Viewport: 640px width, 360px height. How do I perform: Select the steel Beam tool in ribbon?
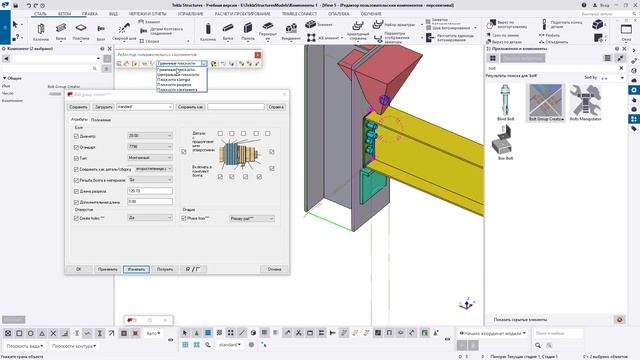pos(61,32)
